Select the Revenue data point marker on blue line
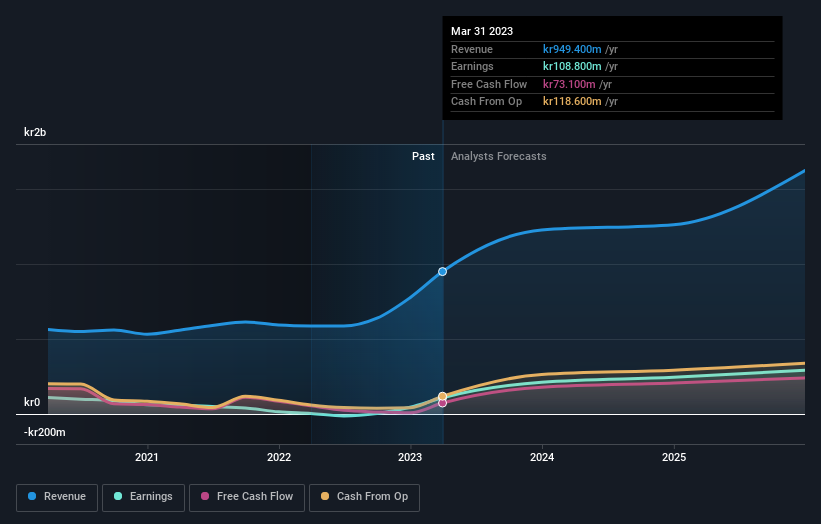The width and height of the screenshot is (821, 524). coord(442,272)
